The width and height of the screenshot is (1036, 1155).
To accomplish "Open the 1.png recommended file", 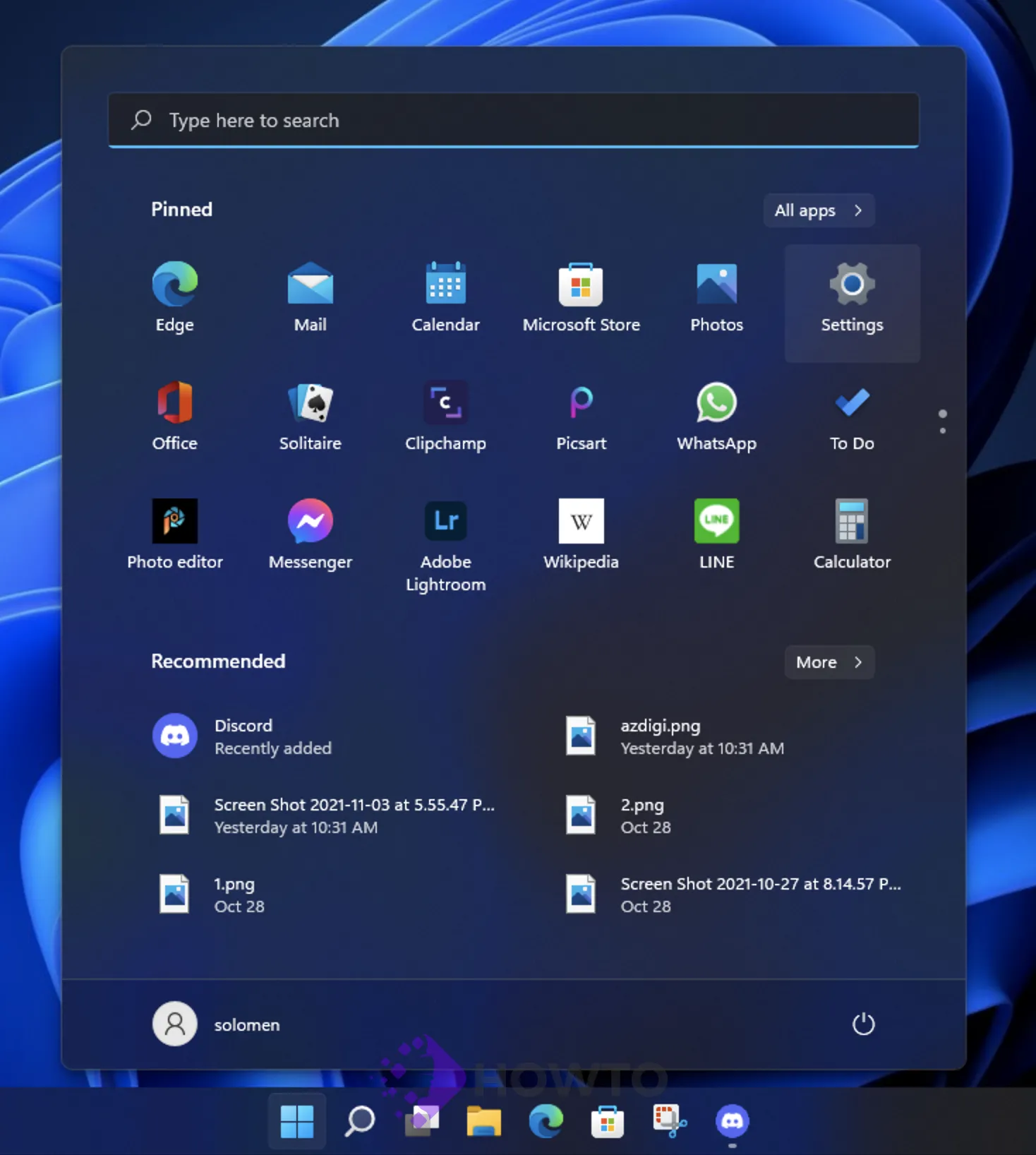I will coord(328,894).
